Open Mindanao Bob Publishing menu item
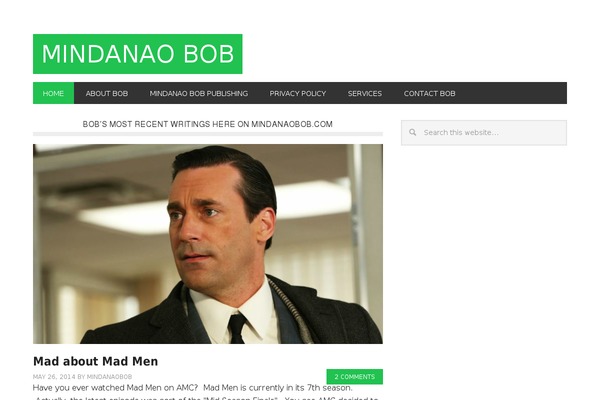 click(199, 93)
